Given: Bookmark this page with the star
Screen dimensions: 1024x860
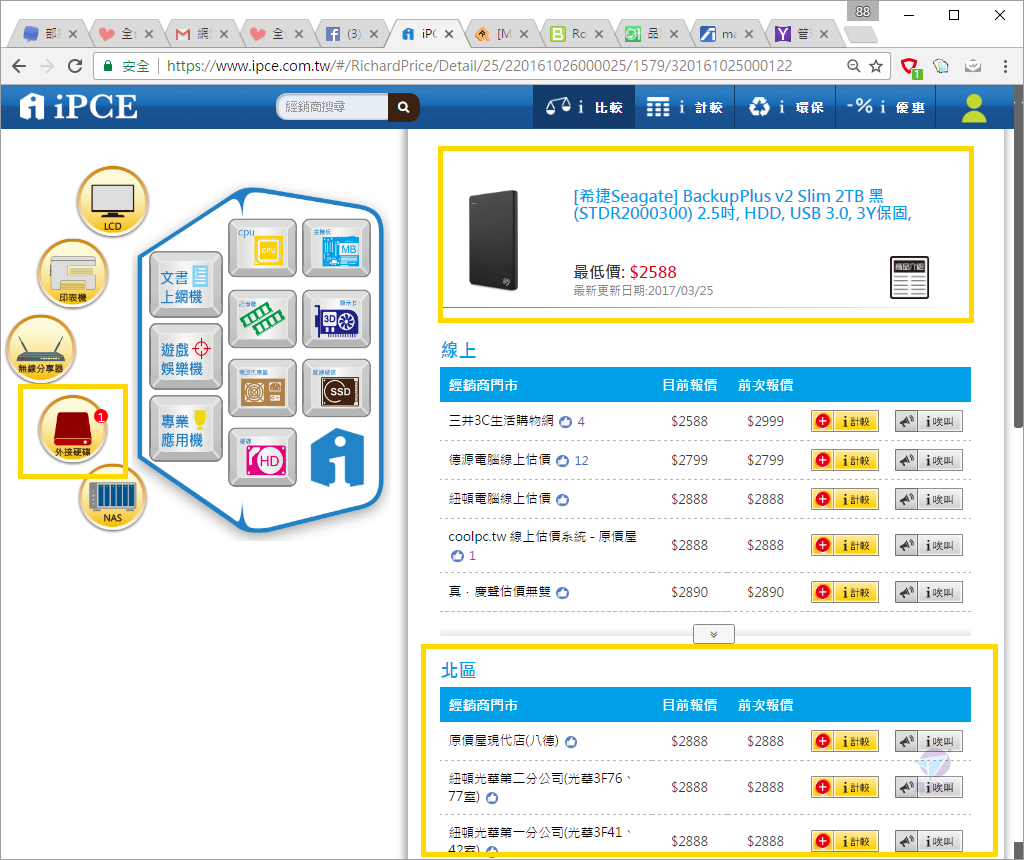Looking at the screenshot, I should (876, 66).
